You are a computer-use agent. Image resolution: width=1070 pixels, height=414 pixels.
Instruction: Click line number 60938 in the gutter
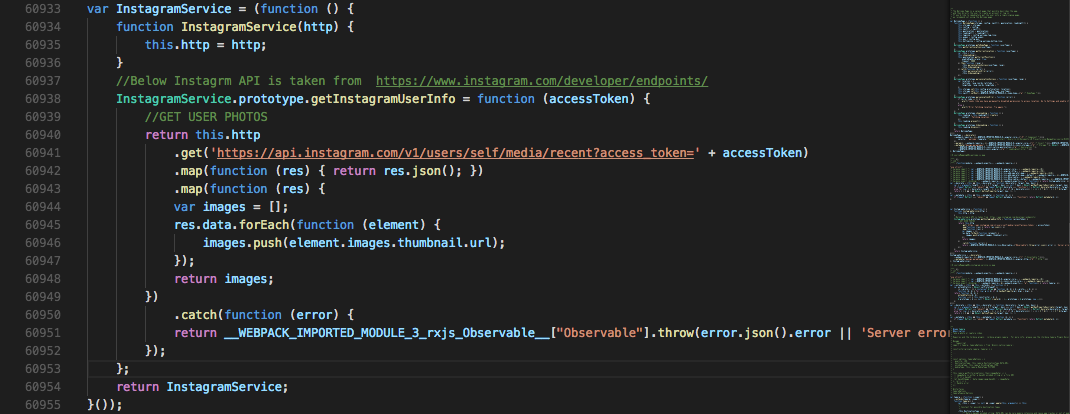43,99
